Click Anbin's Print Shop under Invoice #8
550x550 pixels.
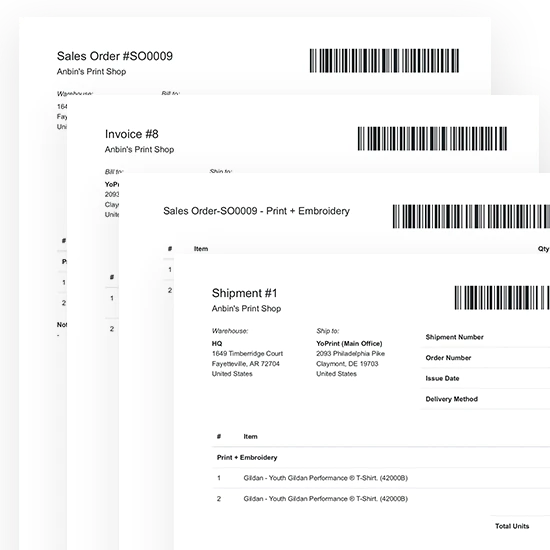139,149
